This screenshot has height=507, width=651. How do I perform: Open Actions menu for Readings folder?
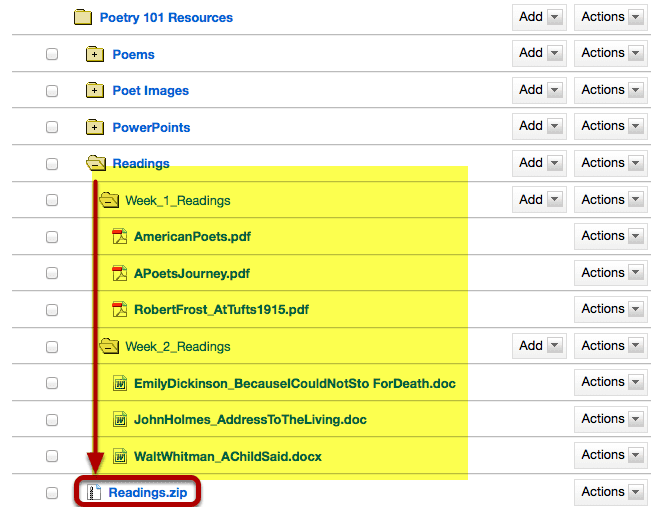click(611, 163)
